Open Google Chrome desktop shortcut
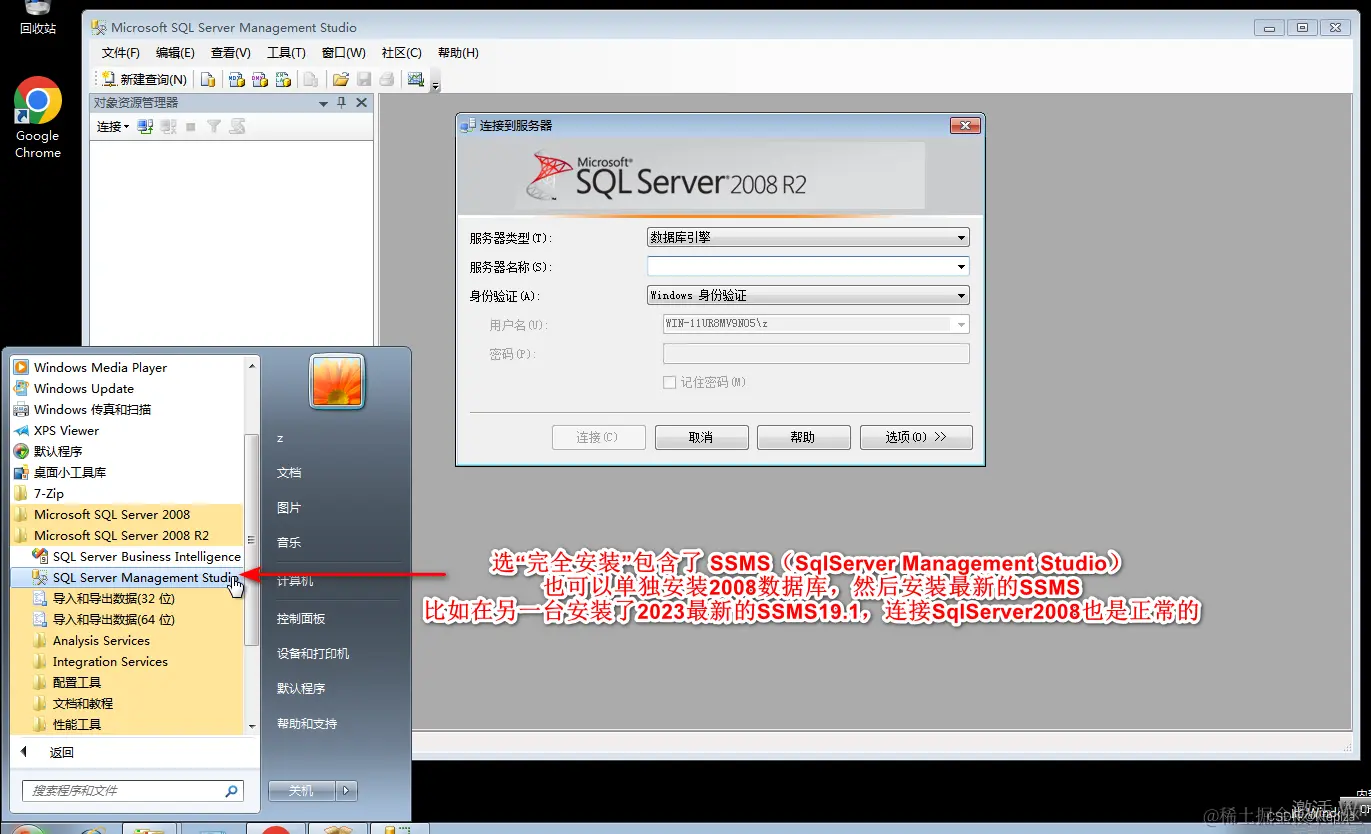Viewport: 1371px width, 834px height. click(38, 118)
